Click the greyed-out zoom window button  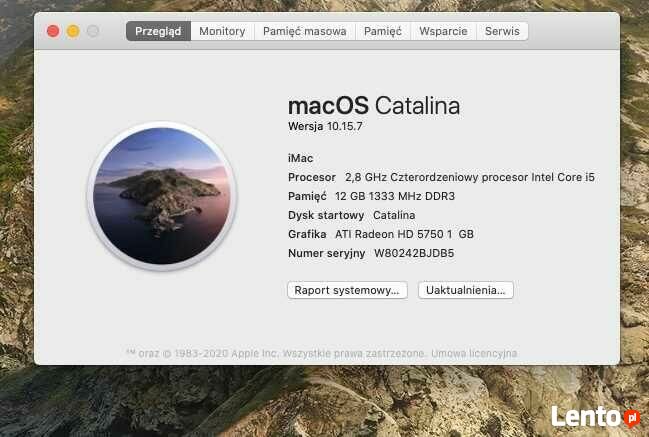tap(93, 31)
